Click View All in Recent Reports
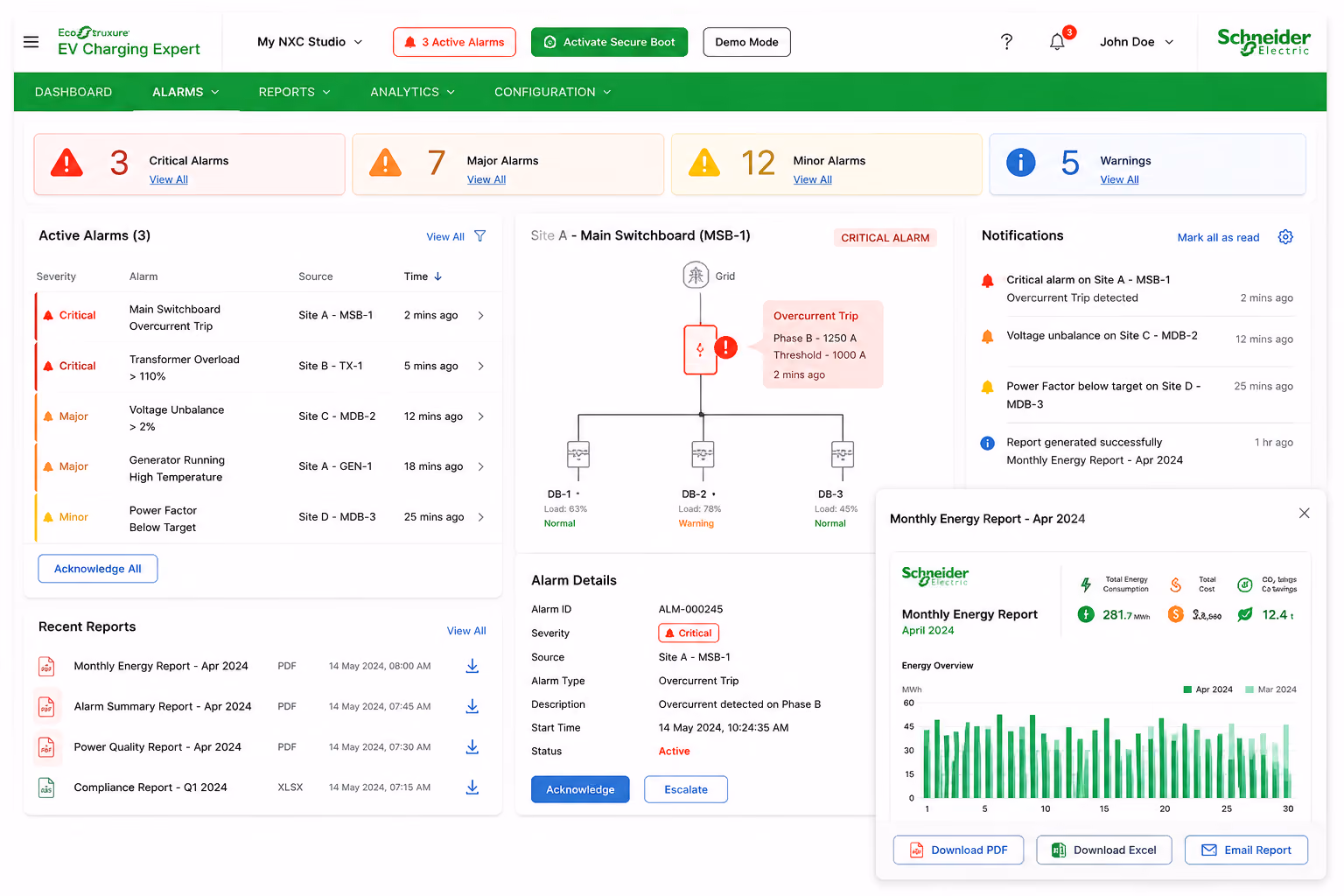This screenshot has width=1344, height=896. click(466, 631)
